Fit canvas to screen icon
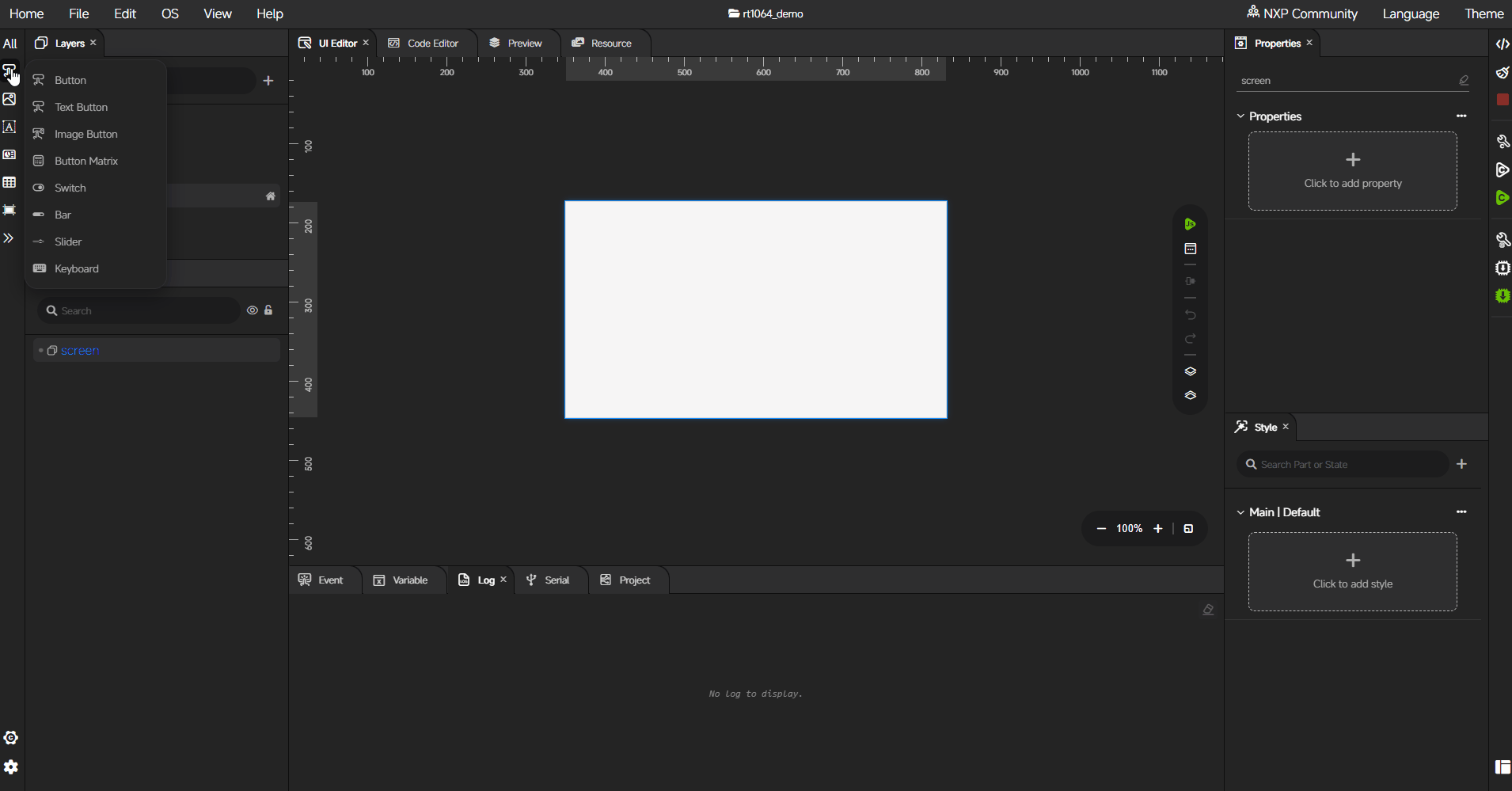The height and width of the screenshot is (791, 1512). [1188, 528]
